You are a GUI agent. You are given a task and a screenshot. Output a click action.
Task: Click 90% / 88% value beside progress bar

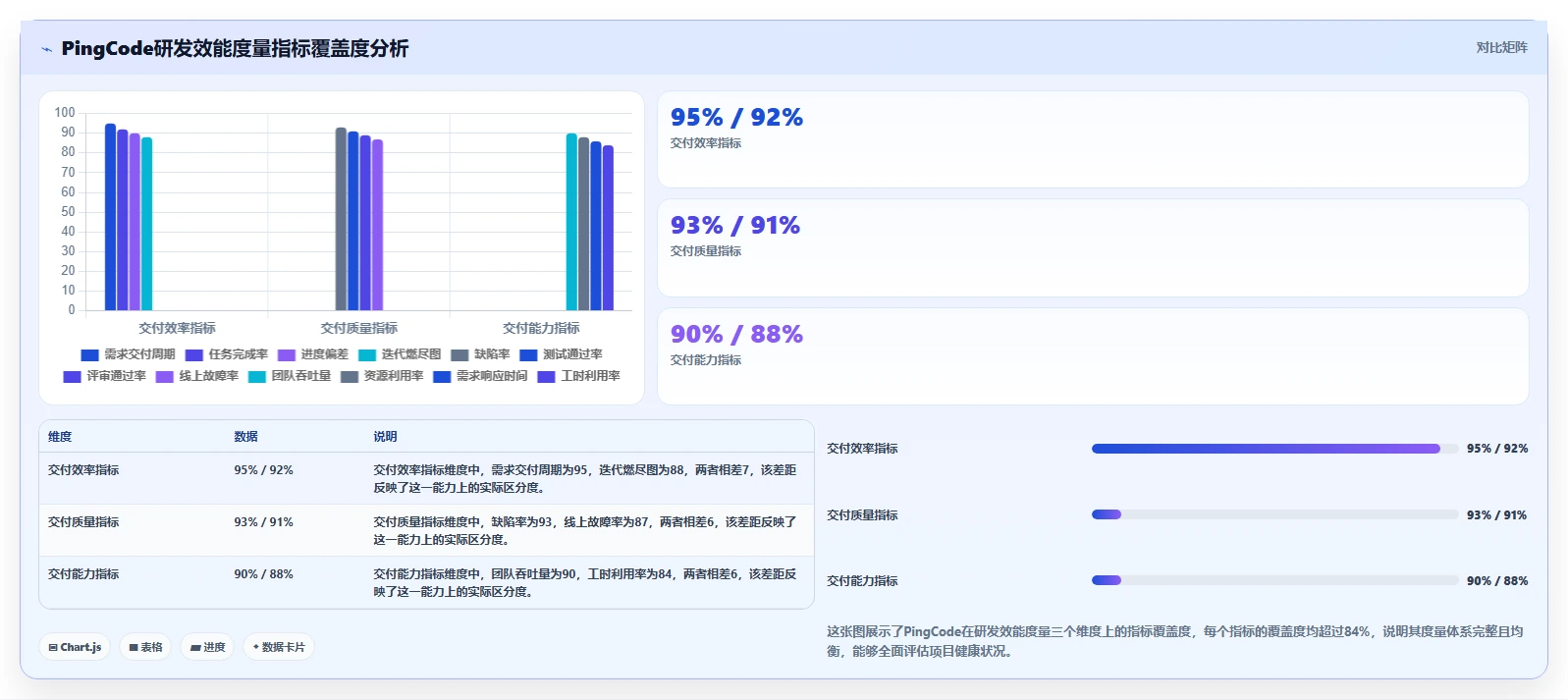pos(1497,581)
